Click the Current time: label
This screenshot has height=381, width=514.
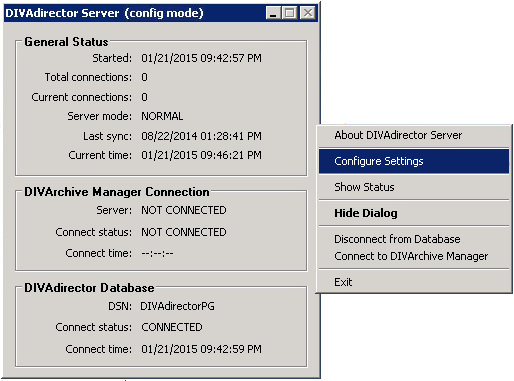(x=100, y=155)
